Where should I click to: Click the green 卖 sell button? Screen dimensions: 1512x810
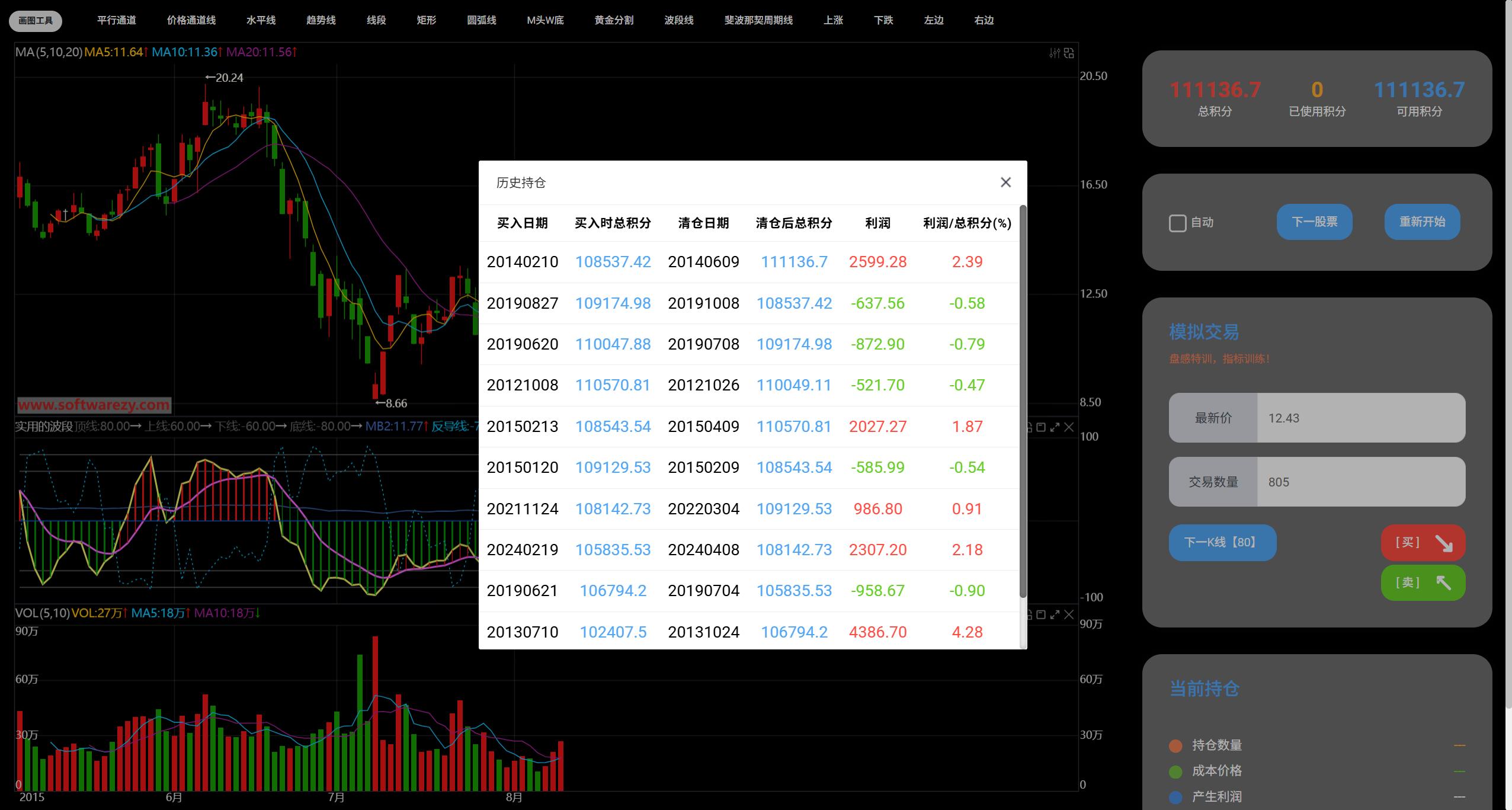click(1423, 583)
